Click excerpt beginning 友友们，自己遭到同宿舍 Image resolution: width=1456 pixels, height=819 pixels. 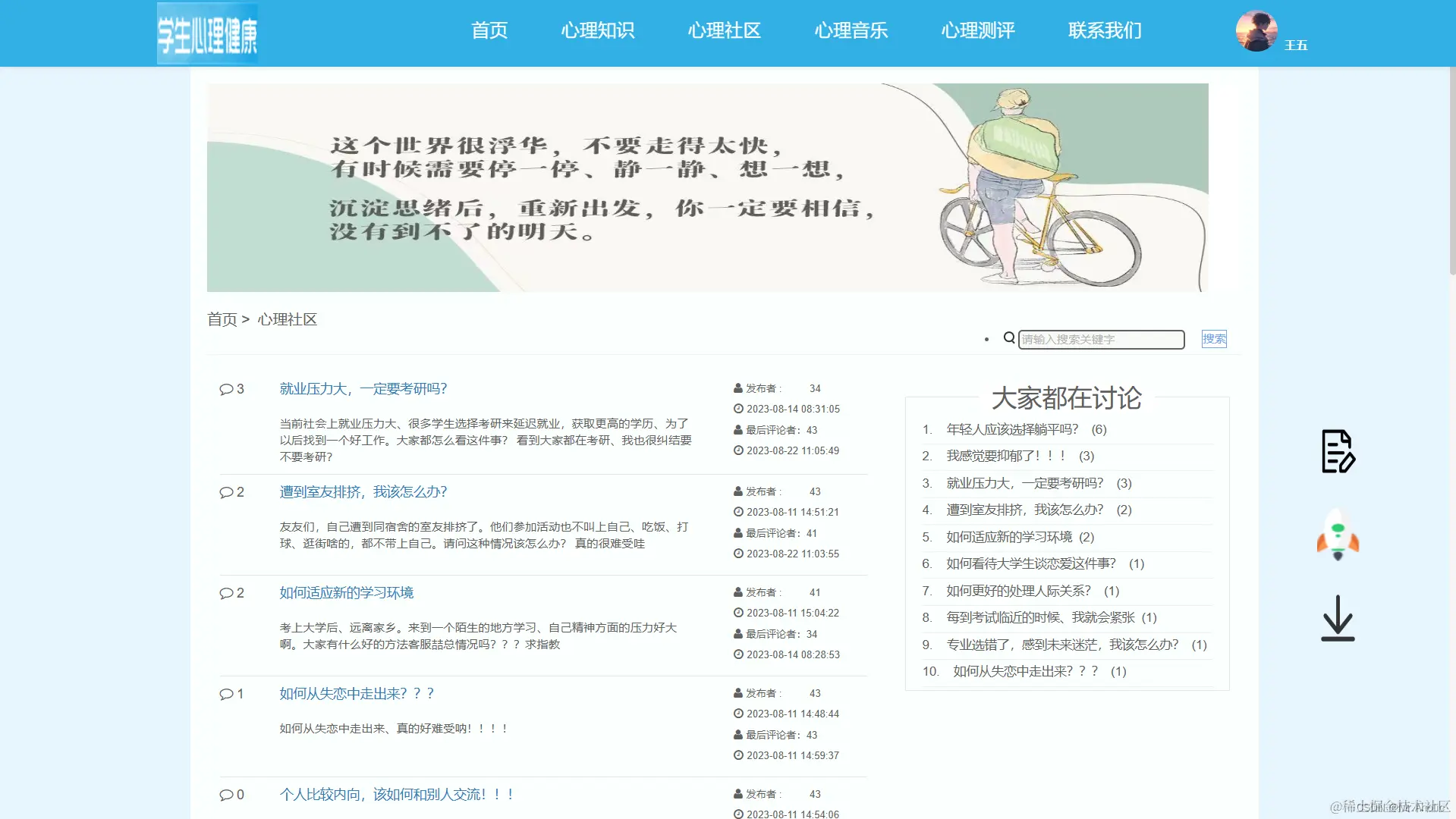pyautogui.click(x=484, y=535)
